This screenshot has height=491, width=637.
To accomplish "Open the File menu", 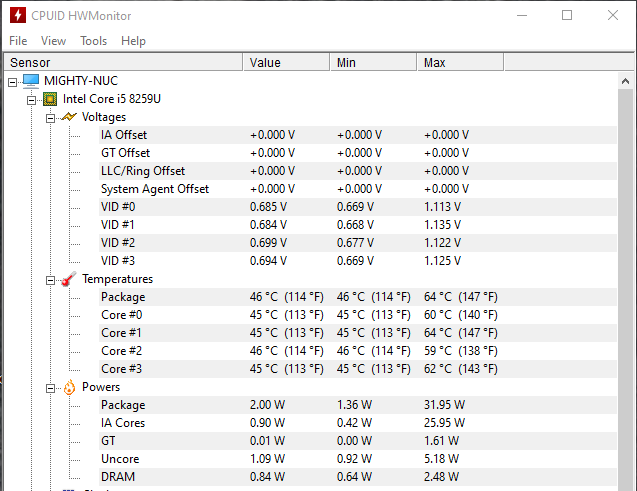I will coord(18,41).
